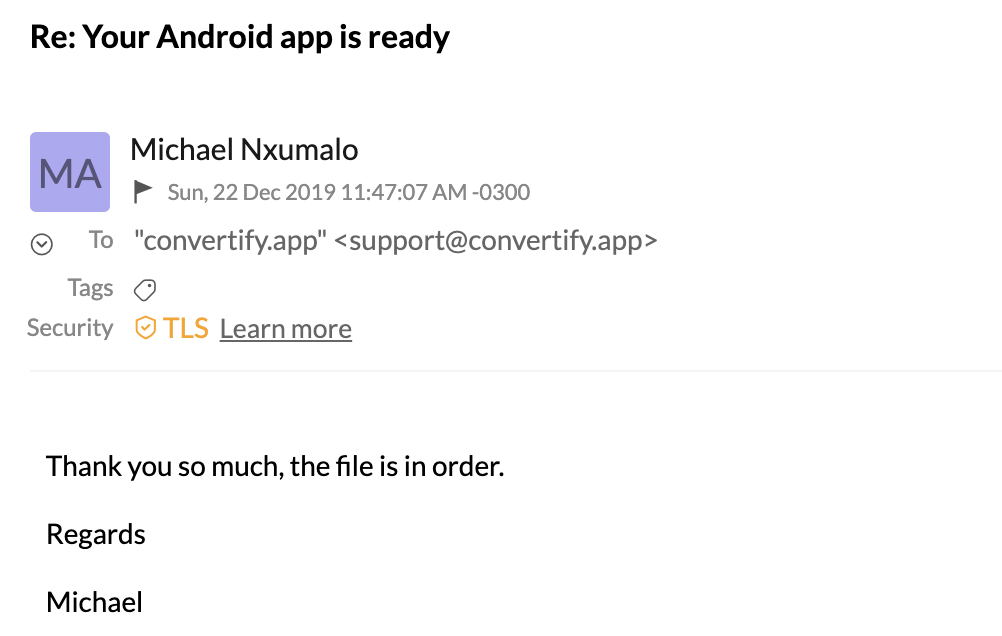1002x636 pixels.
Task: Click the Sun, 22 Dec 2019 date
Action: pyautogui.click(x=252, y=192)
